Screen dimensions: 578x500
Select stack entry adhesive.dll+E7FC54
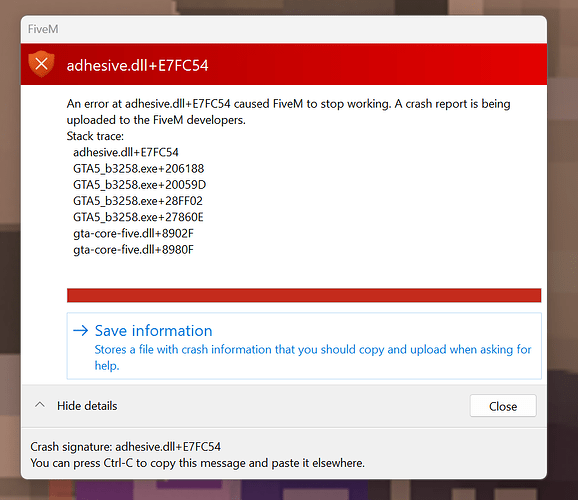126,152
